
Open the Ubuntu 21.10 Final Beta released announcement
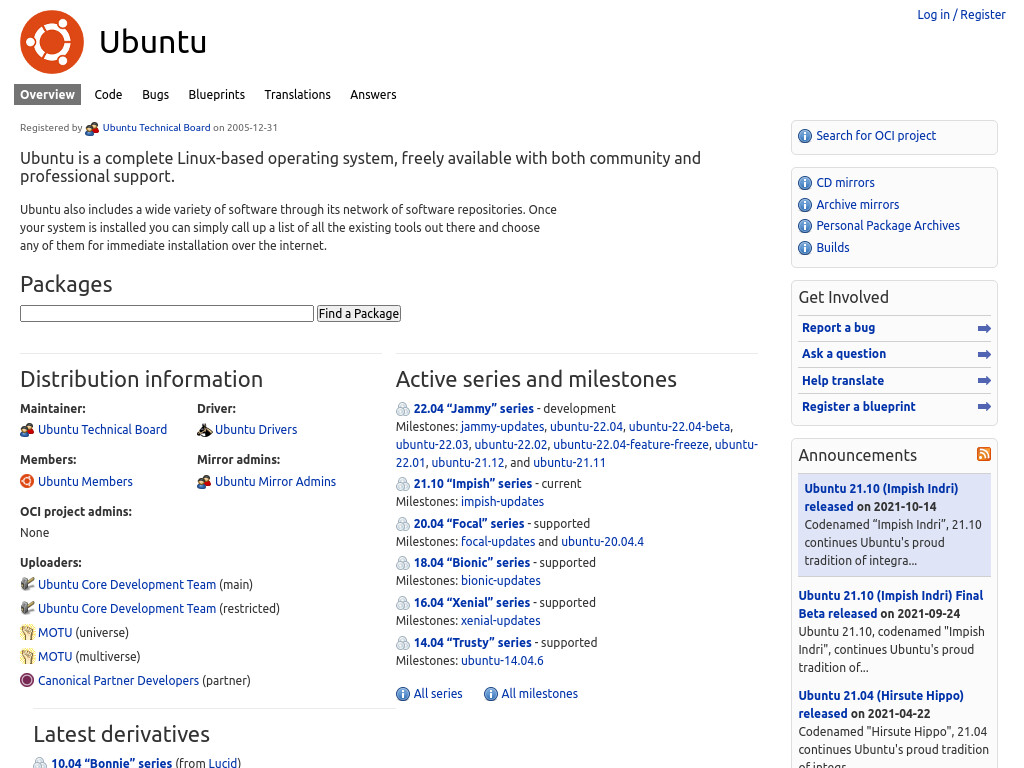click(891, 604)
